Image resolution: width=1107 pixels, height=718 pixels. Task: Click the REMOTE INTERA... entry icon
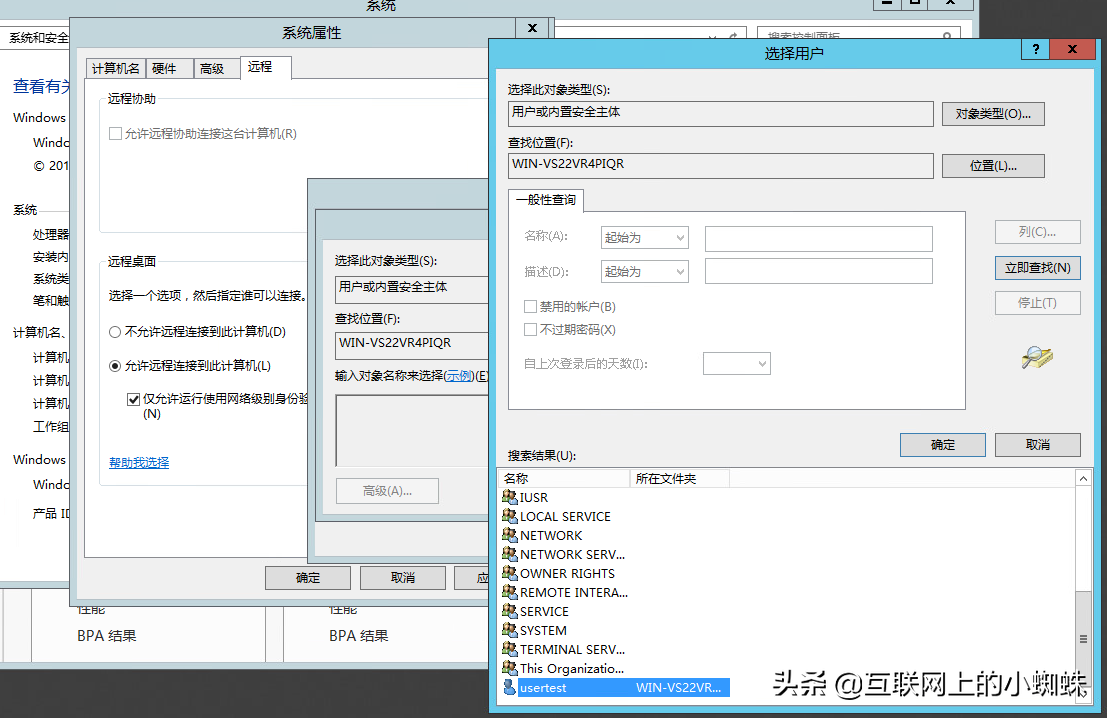(x=509, y=592)
